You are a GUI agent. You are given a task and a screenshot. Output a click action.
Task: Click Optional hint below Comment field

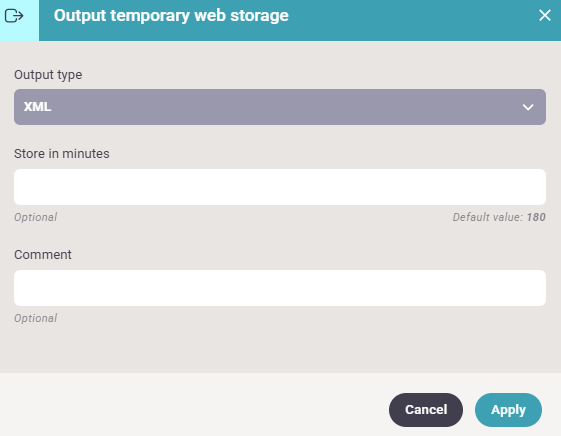[x=35, y=318]
